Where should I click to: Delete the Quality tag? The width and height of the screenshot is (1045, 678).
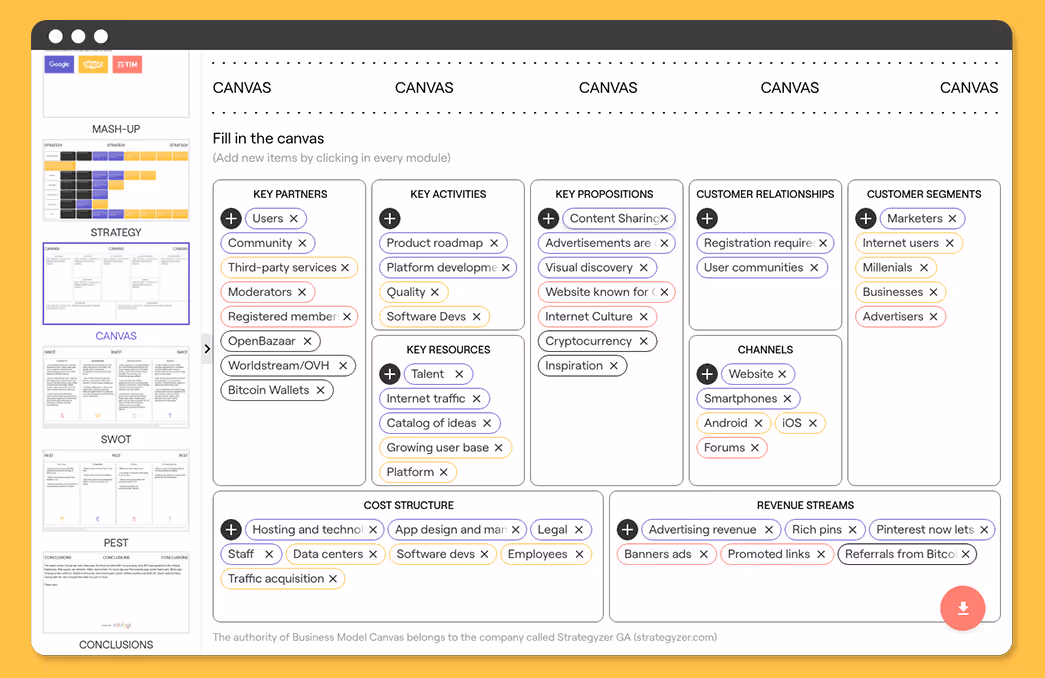click(435, 292)
